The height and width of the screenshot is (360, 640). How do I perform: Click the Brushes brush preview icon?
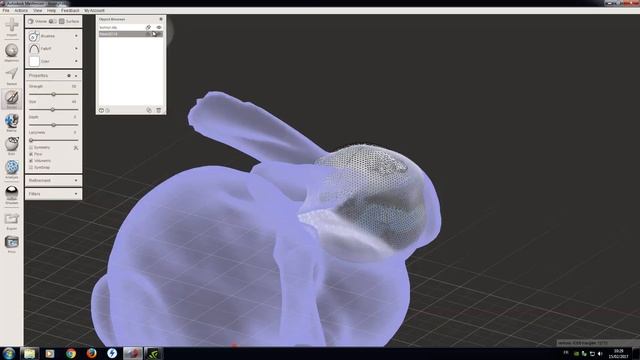click(x=34, y=36)
